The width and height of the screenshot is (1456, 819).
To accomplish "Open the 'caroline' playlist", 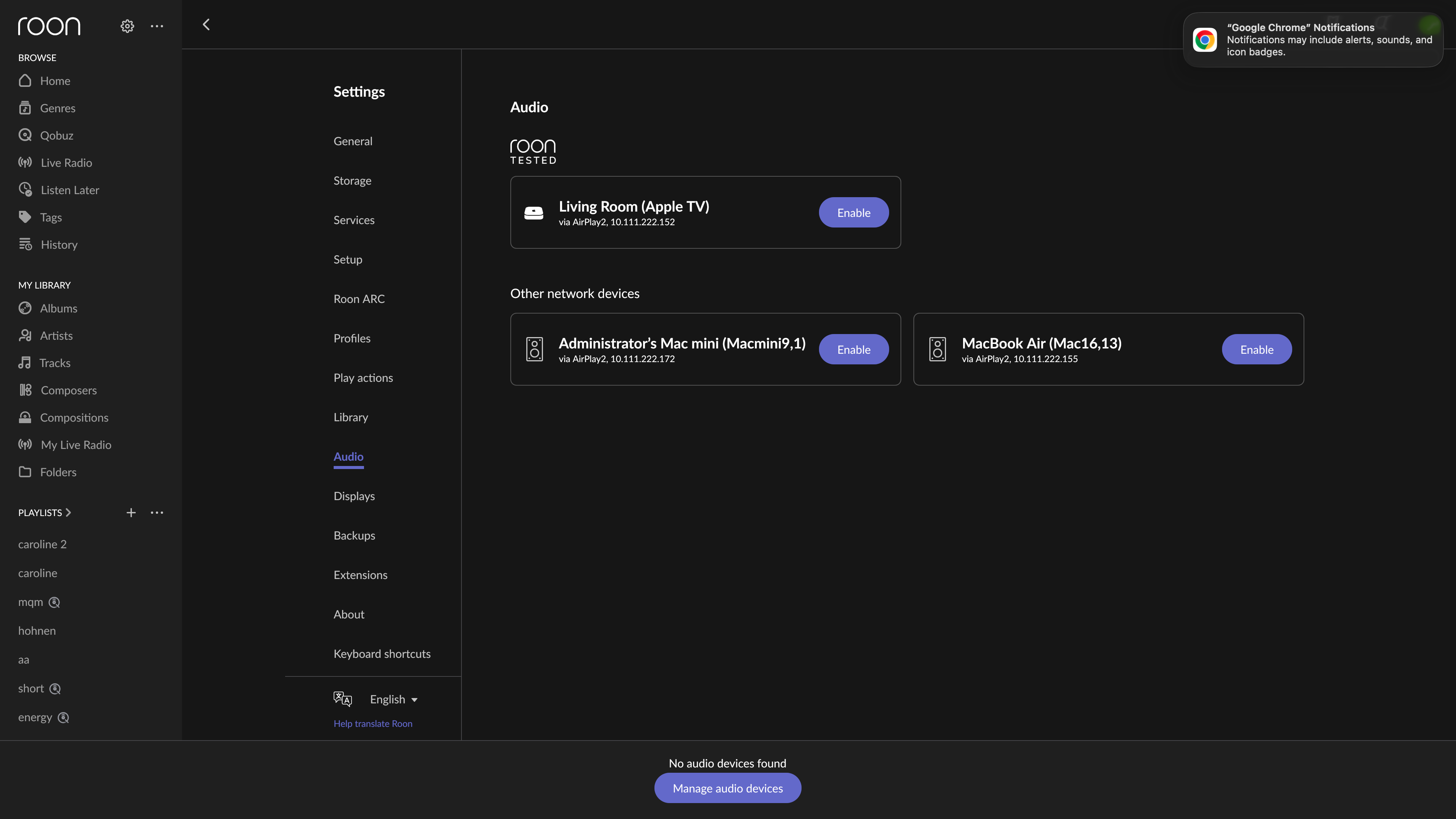I will click(37, 573).
